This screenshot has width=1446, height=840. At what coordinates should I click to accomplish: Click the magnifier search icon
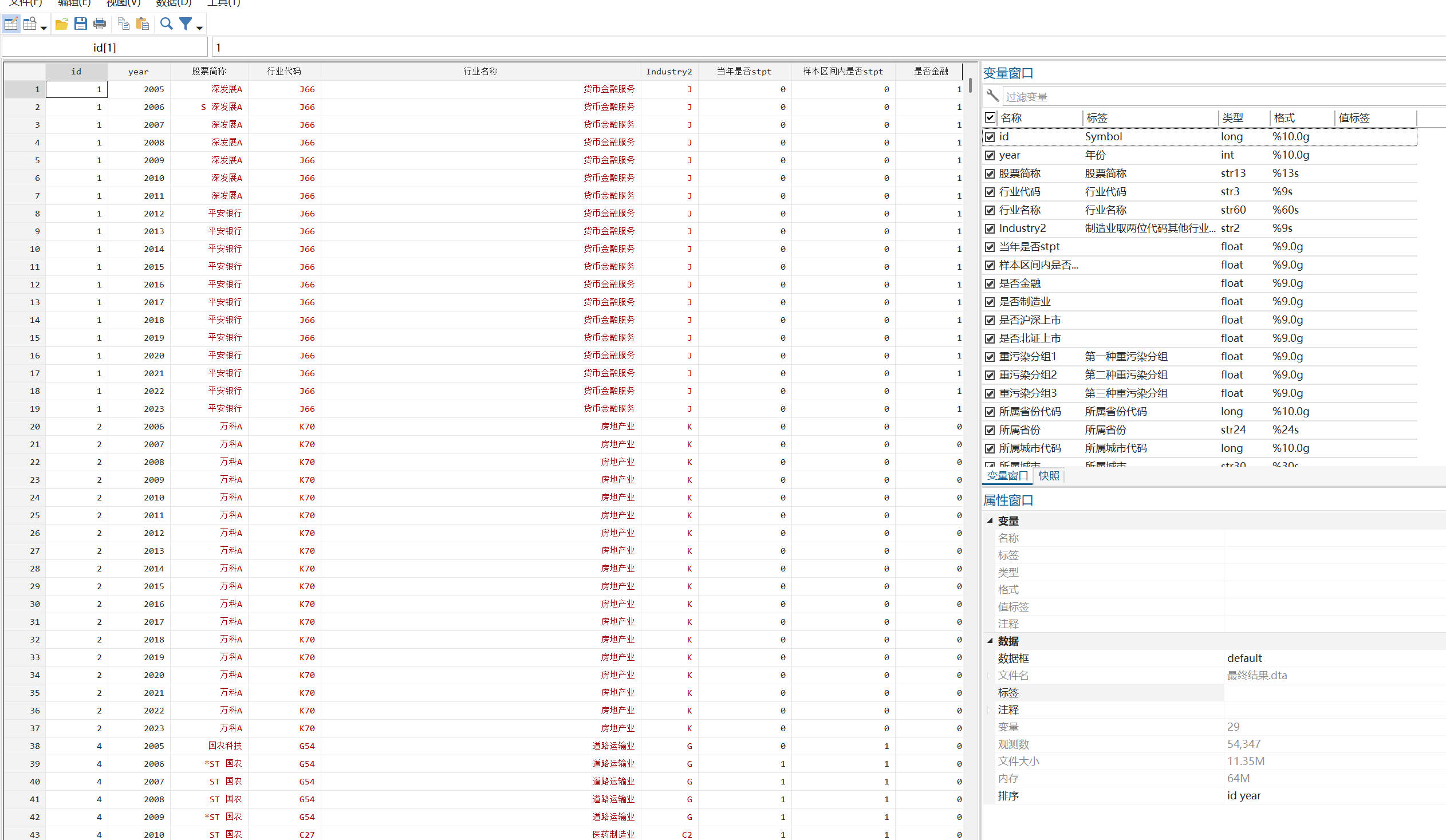(167, 24)
